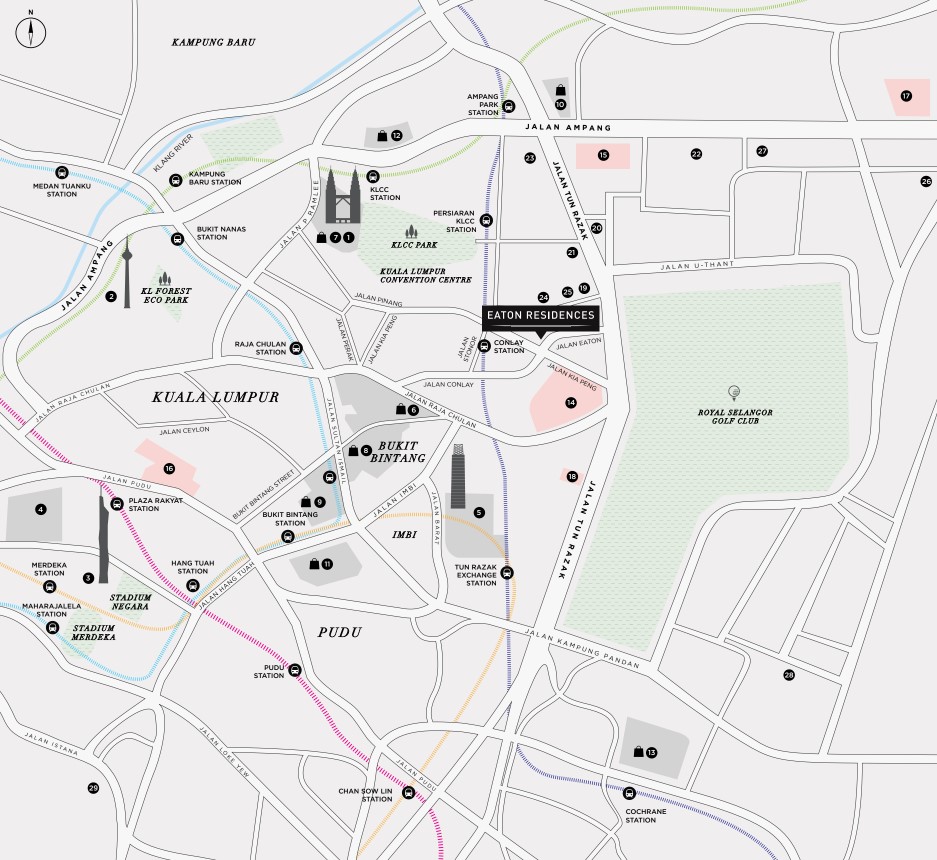Click the Merdeka Station train icon
The image size is (937, 860).
coord(50,587)
